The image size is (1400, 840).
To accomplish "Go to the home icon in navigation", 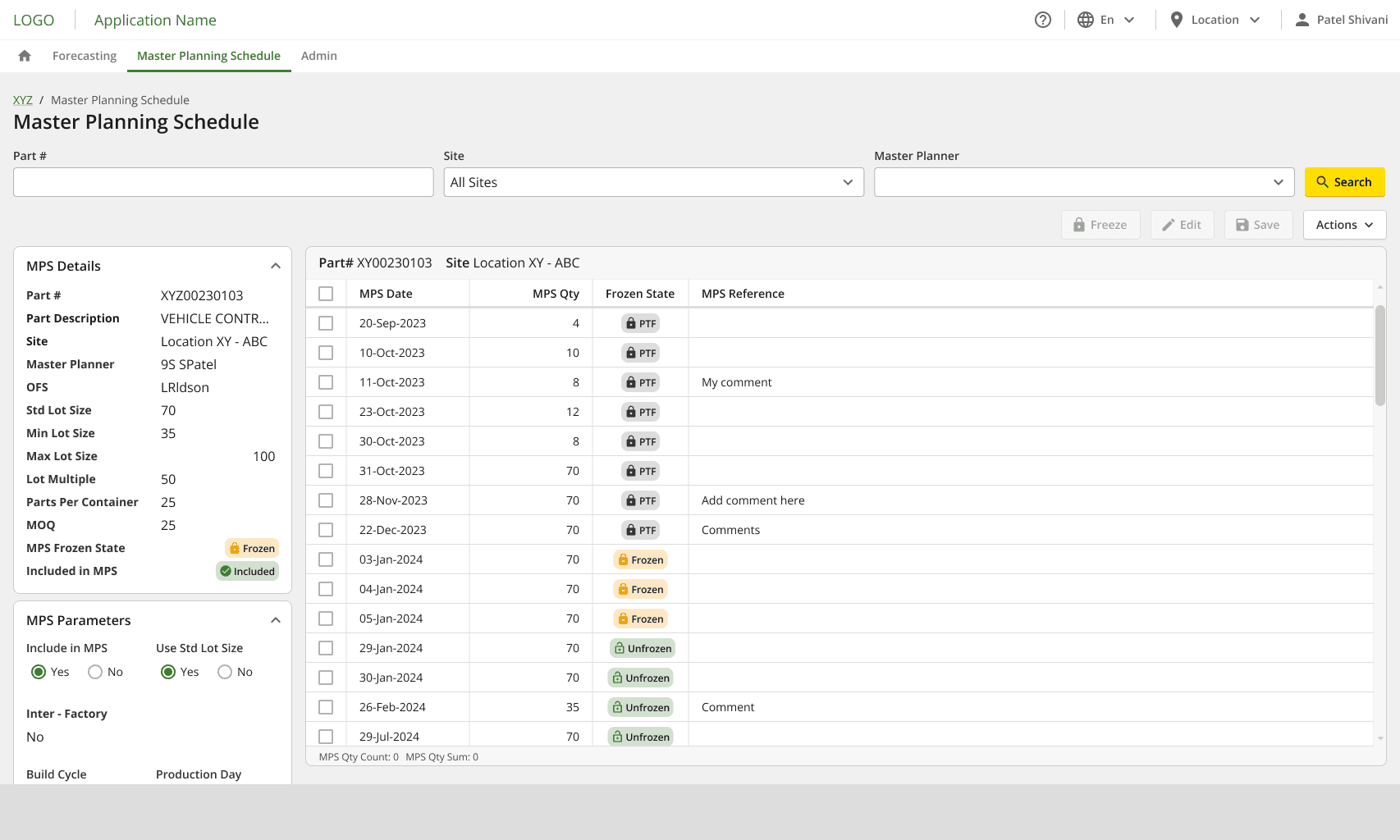I will 25,56.
